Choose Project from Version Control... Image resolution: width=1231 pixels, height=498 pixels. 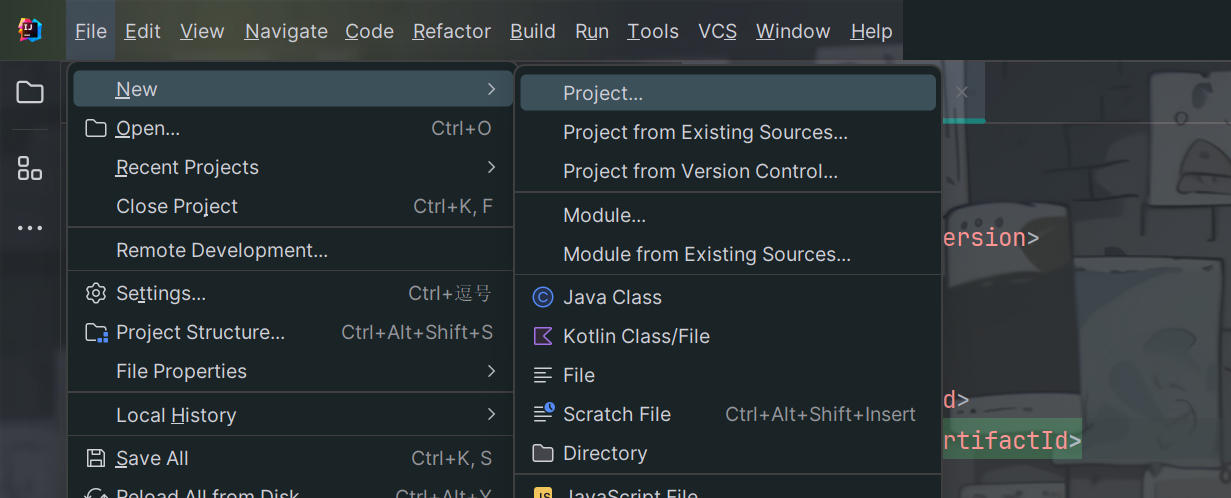pos(700,171)
